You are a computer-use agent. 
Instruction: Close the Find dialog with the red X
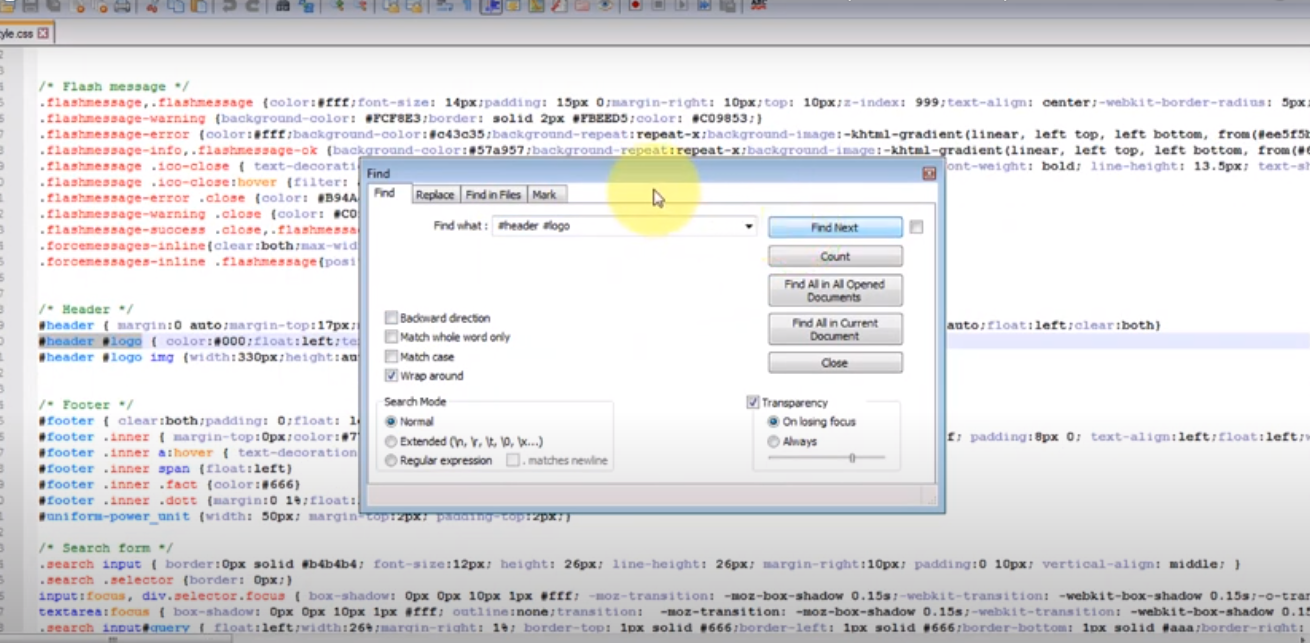[929, 173]
